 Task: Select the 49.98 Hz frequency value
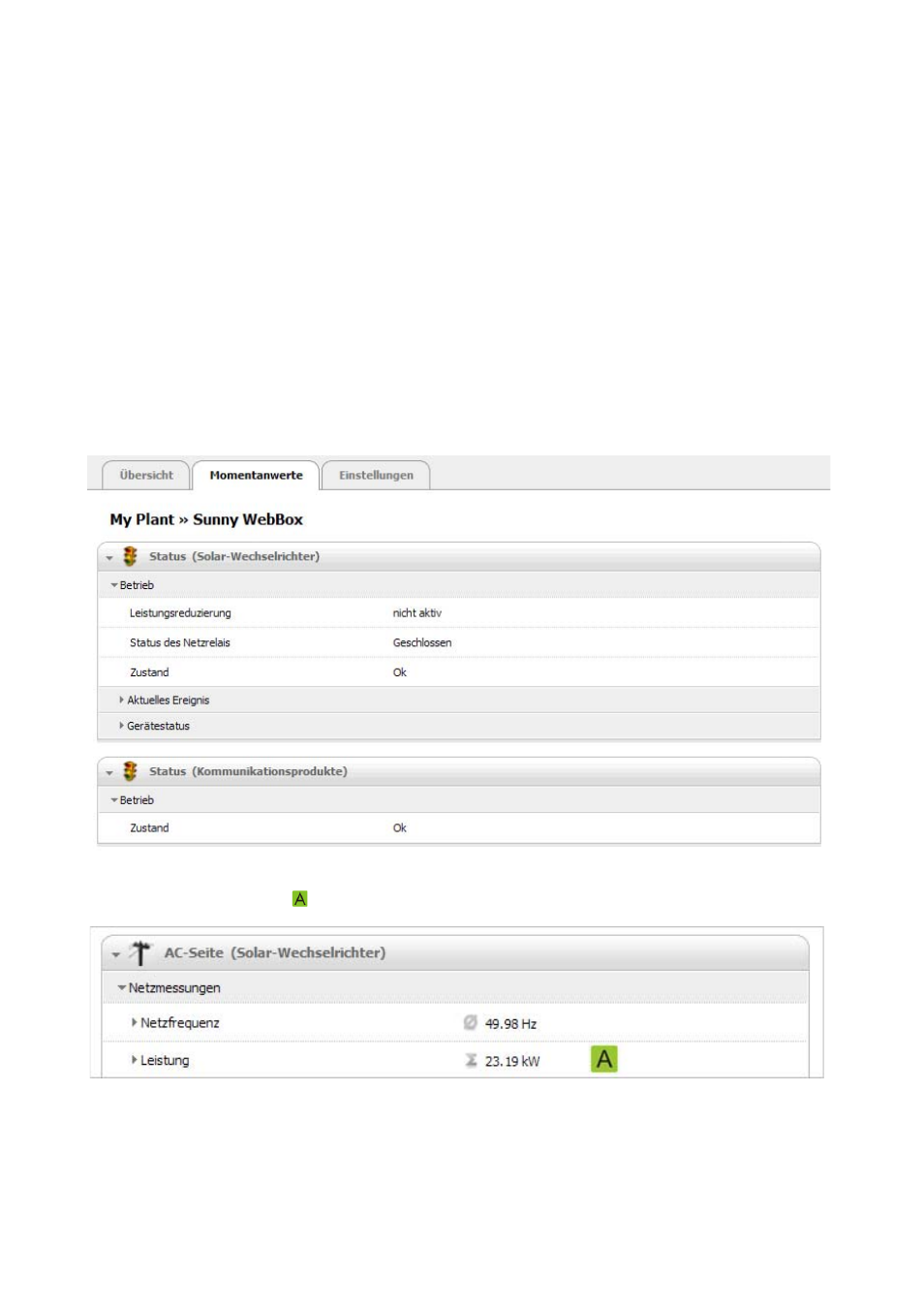(510, 1024)
